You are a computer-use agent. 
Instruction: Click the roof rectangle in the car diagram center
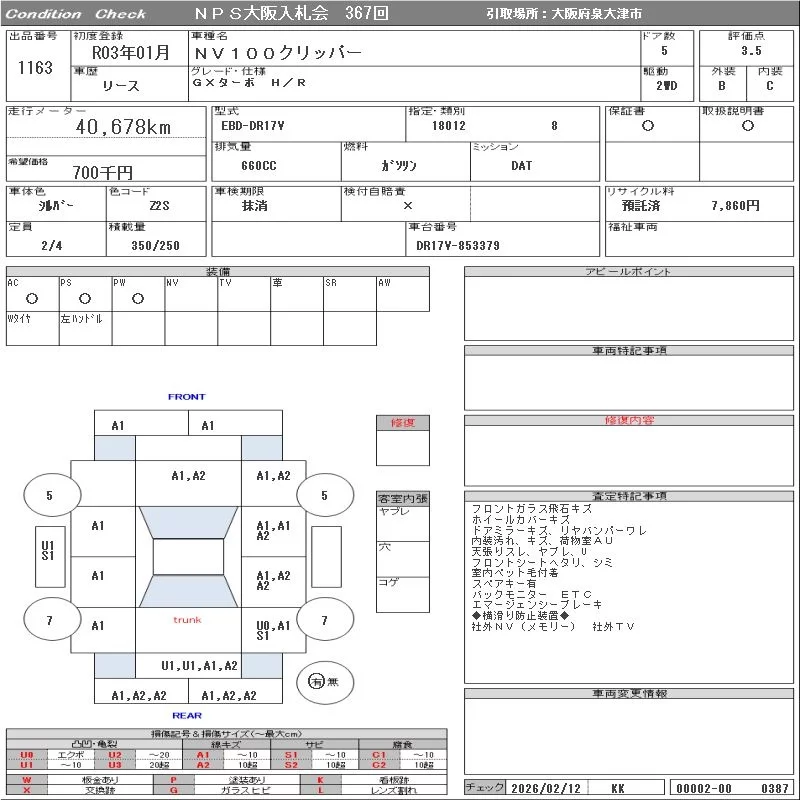tap(188, 557)
